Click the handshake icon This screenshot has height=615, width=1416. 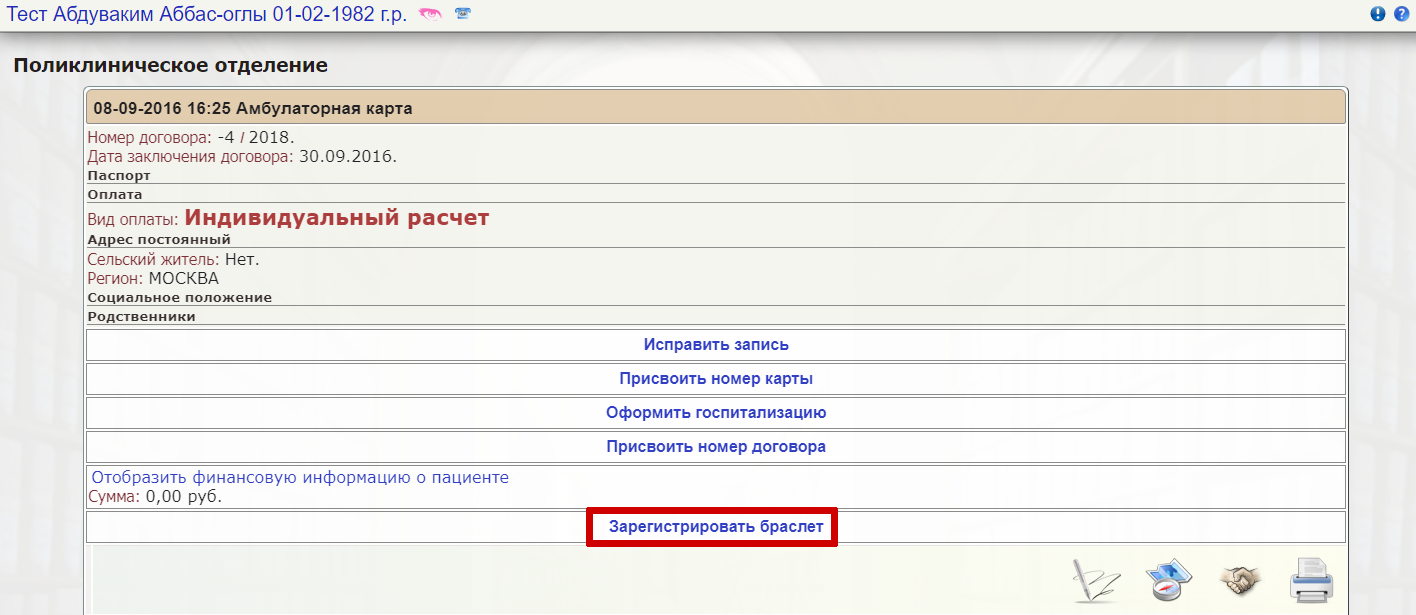point(1240,579)
